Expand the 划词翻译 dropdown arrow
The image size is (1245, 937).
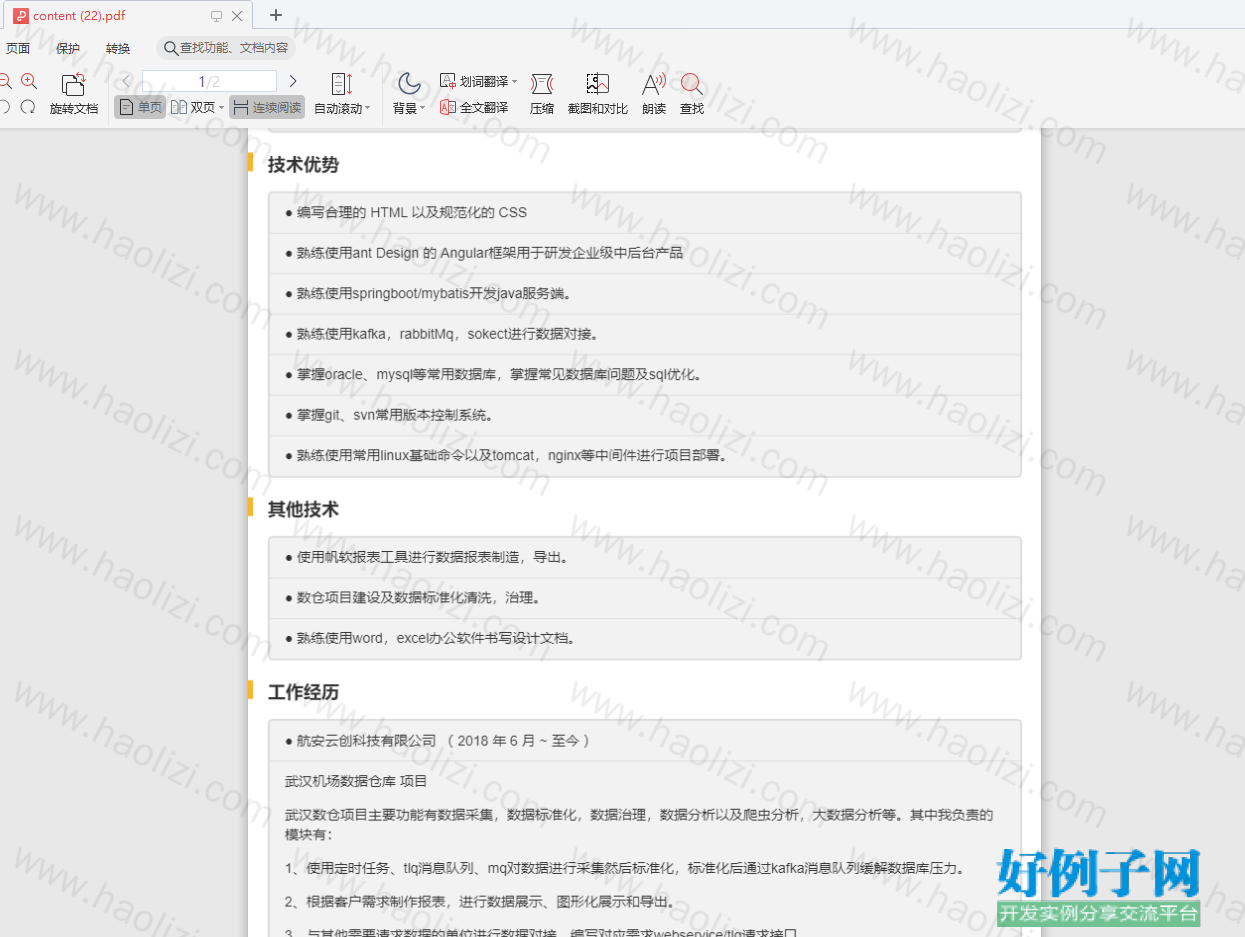point(515,82)
